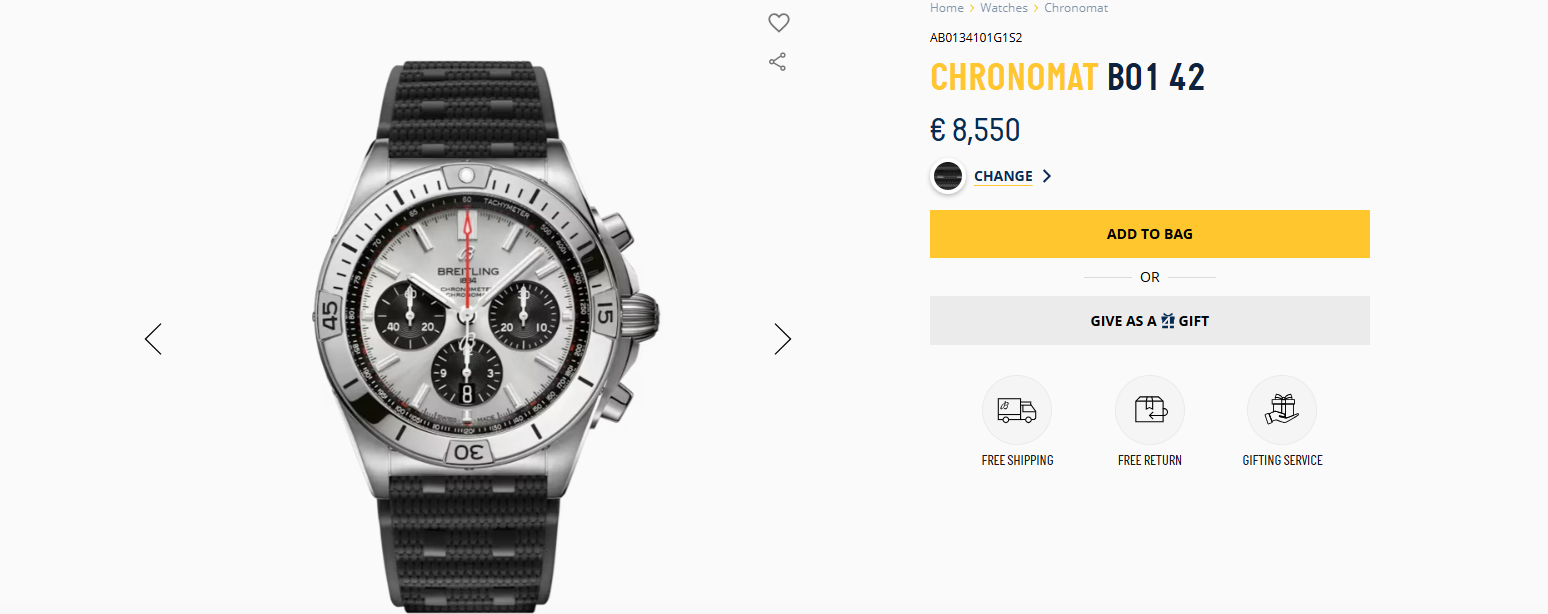Click the gifting service hand icon

click(x=1281, y=410)
